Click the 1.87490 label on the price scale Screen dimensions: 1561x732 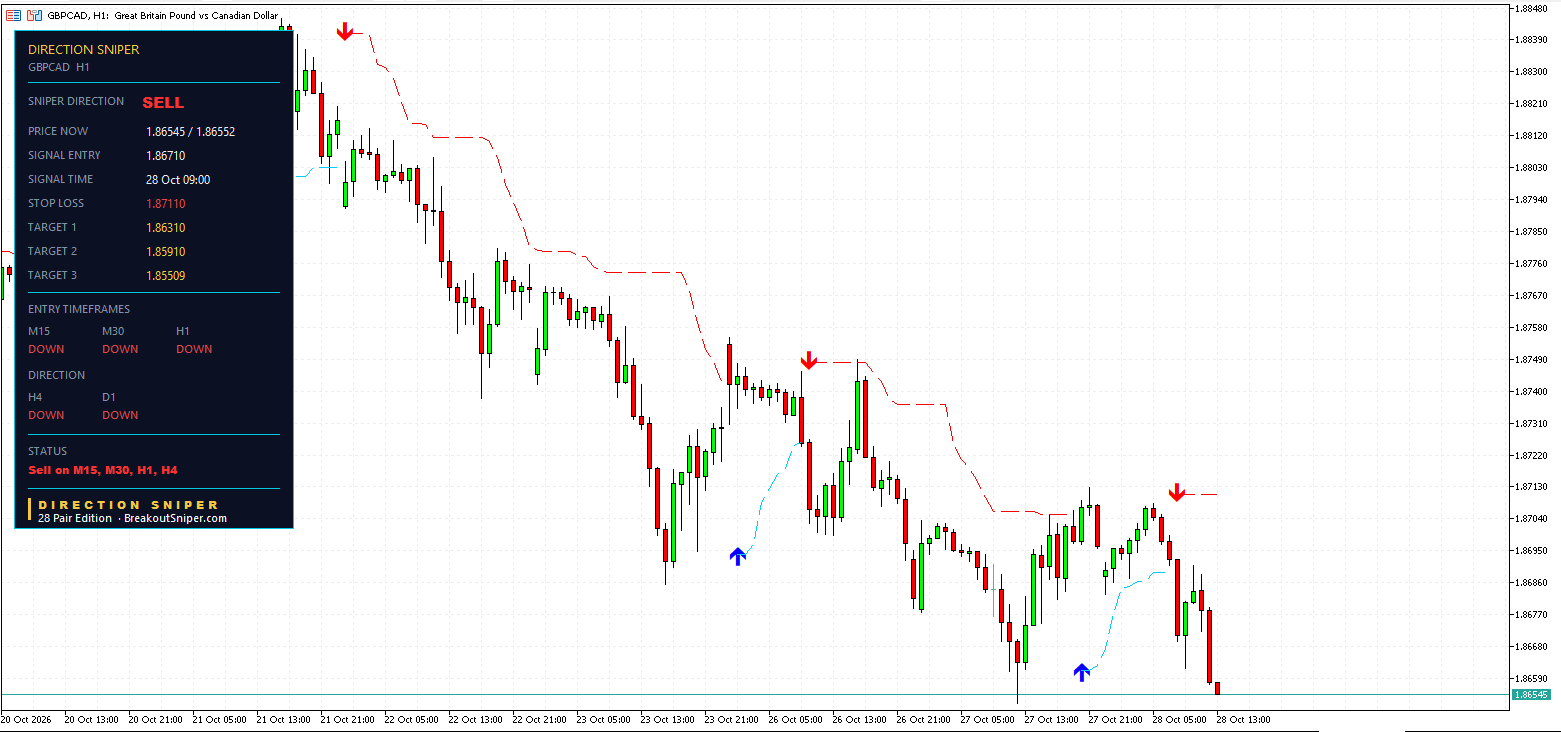(1531, 359)
